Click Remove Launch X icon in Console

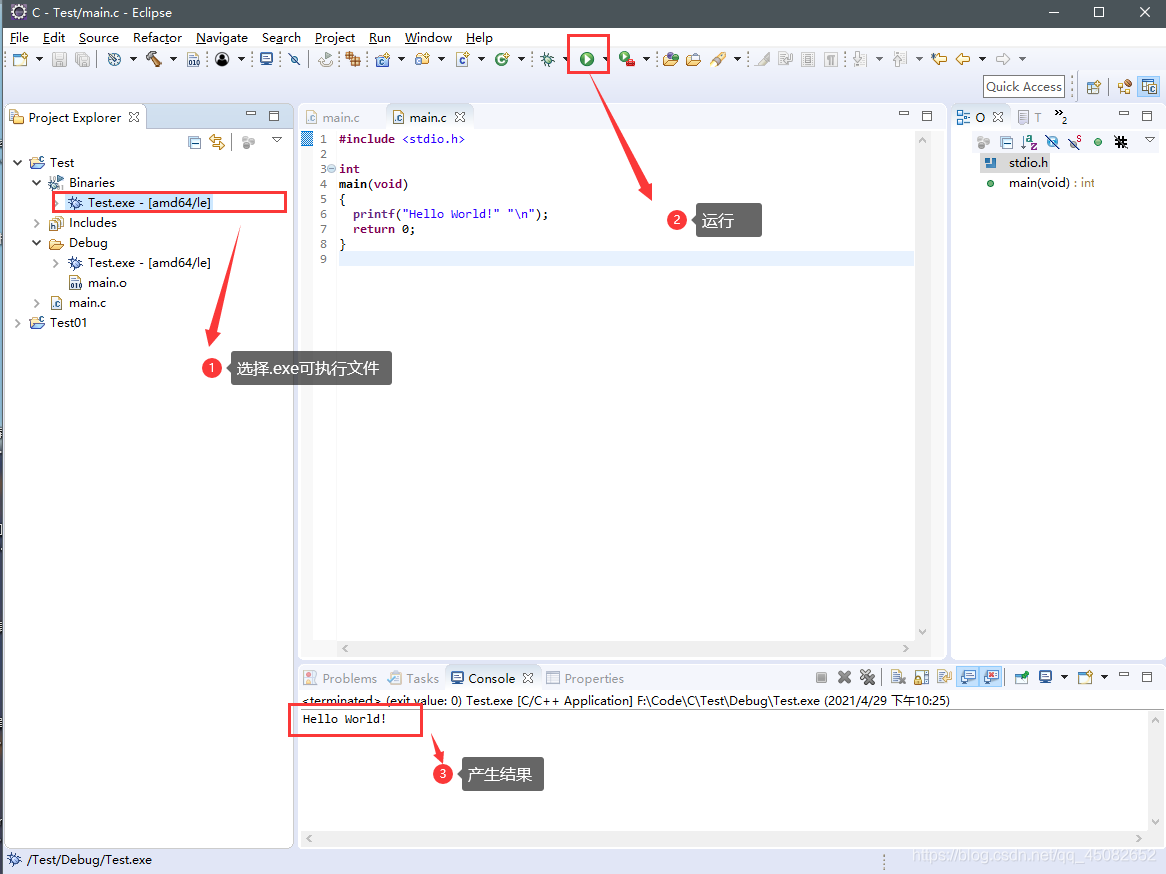844,677
